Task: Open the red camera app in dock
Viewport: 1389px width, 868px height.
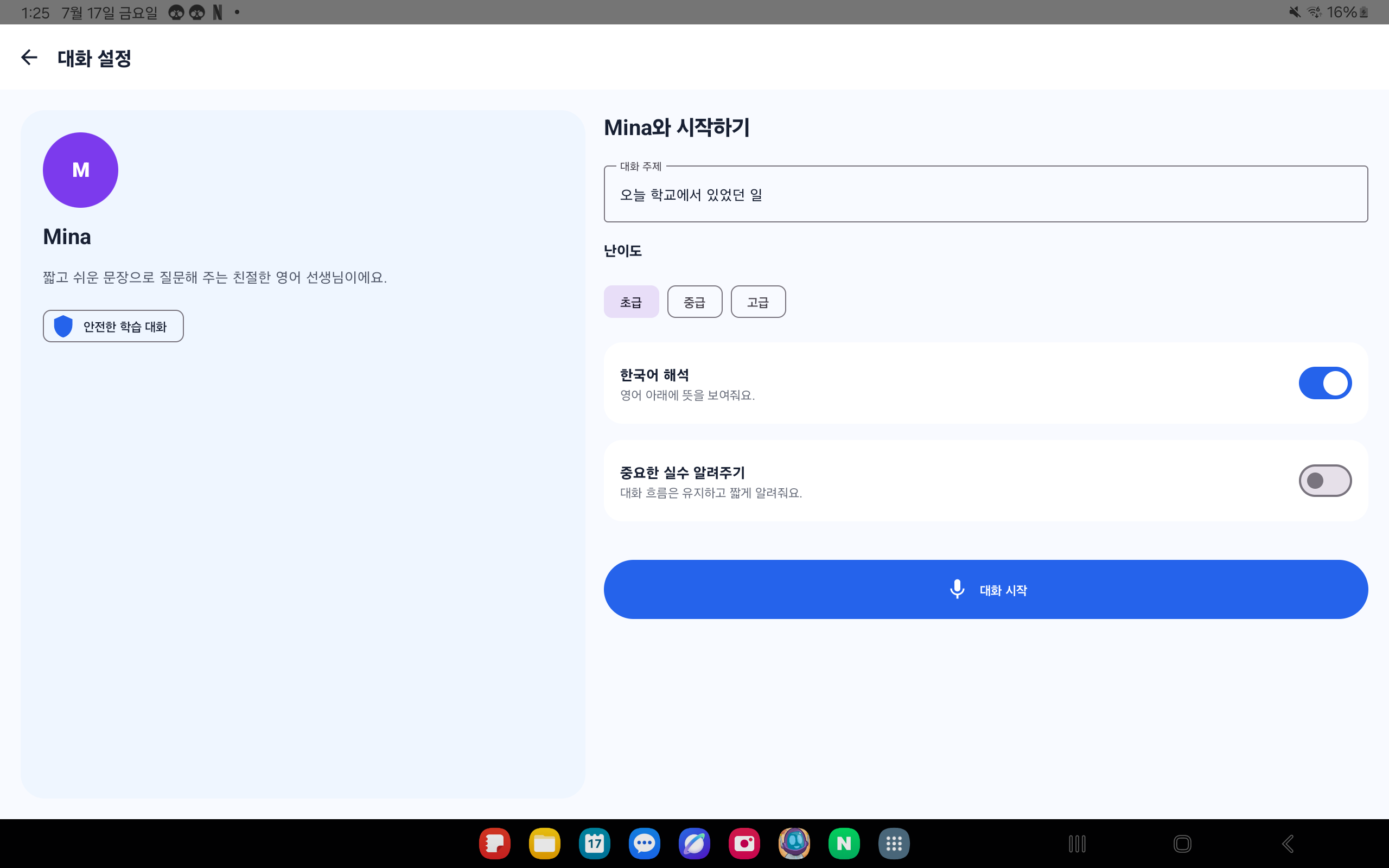Action: pyautogui.click(x=744, y=843)
